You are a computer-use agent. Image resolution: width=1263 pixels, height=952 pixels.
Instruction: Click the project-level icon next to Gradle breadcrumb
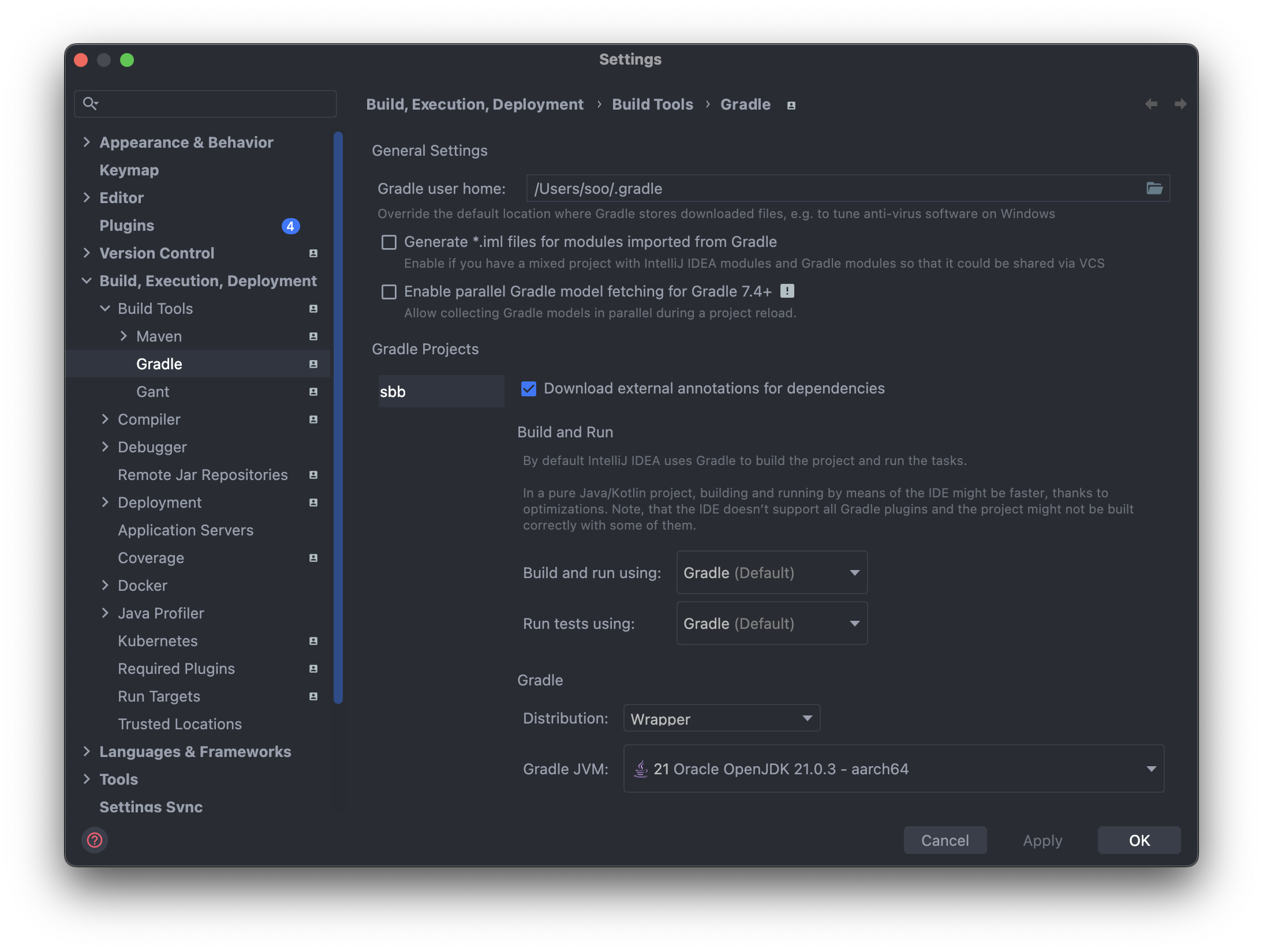click(x=791, y=105)
